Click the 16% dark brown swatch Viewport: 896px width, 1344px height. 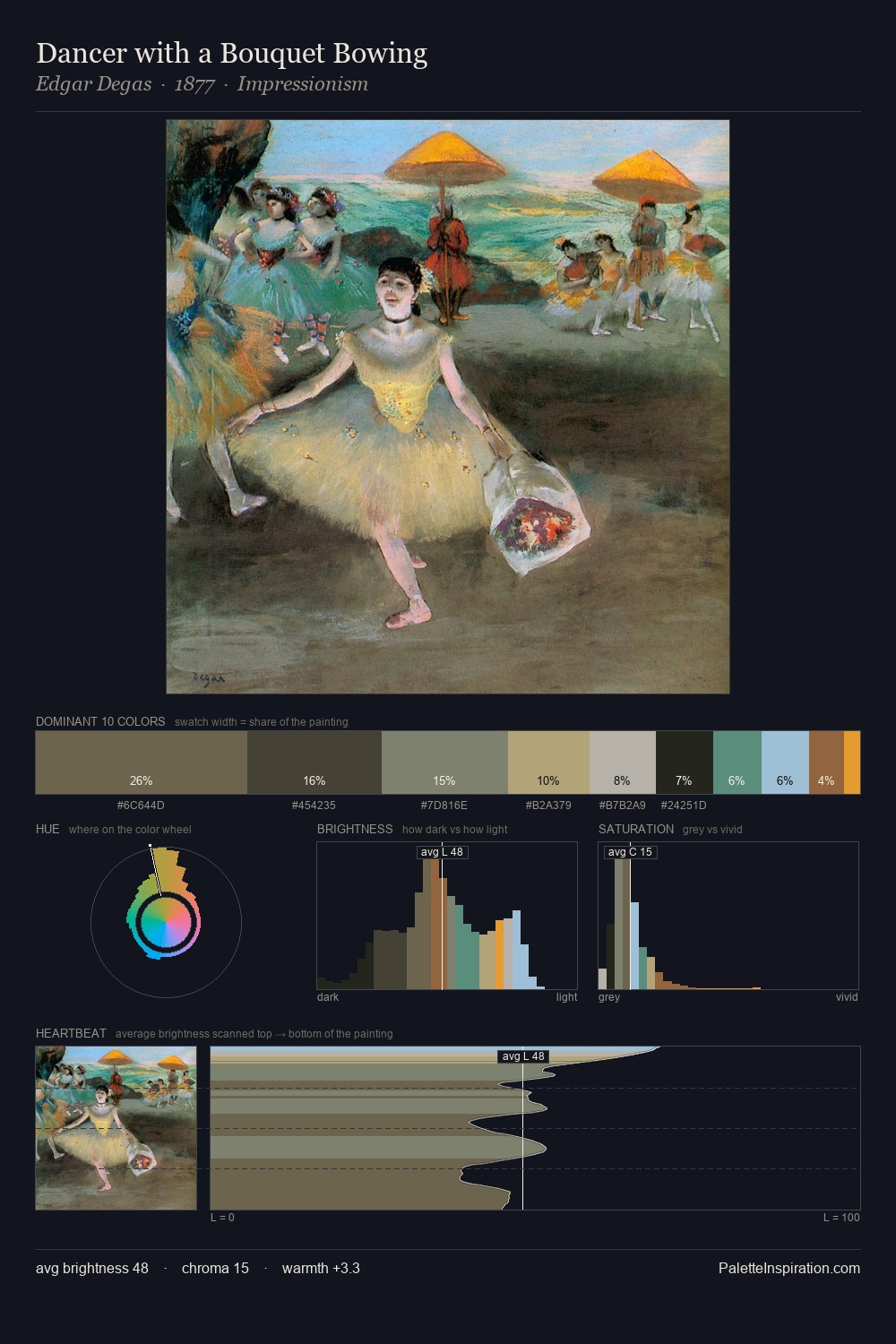tap(314, 762)
